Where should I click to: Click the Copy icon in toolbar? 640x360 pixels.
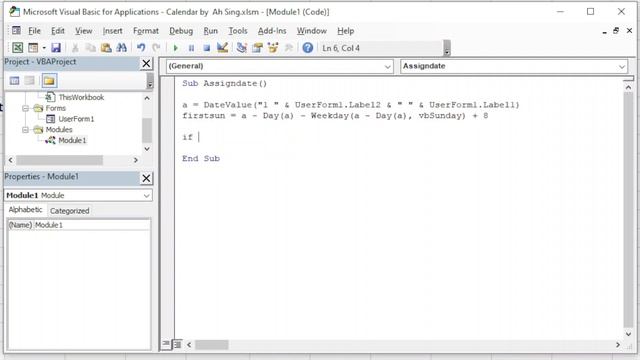[x=90, y=48]
